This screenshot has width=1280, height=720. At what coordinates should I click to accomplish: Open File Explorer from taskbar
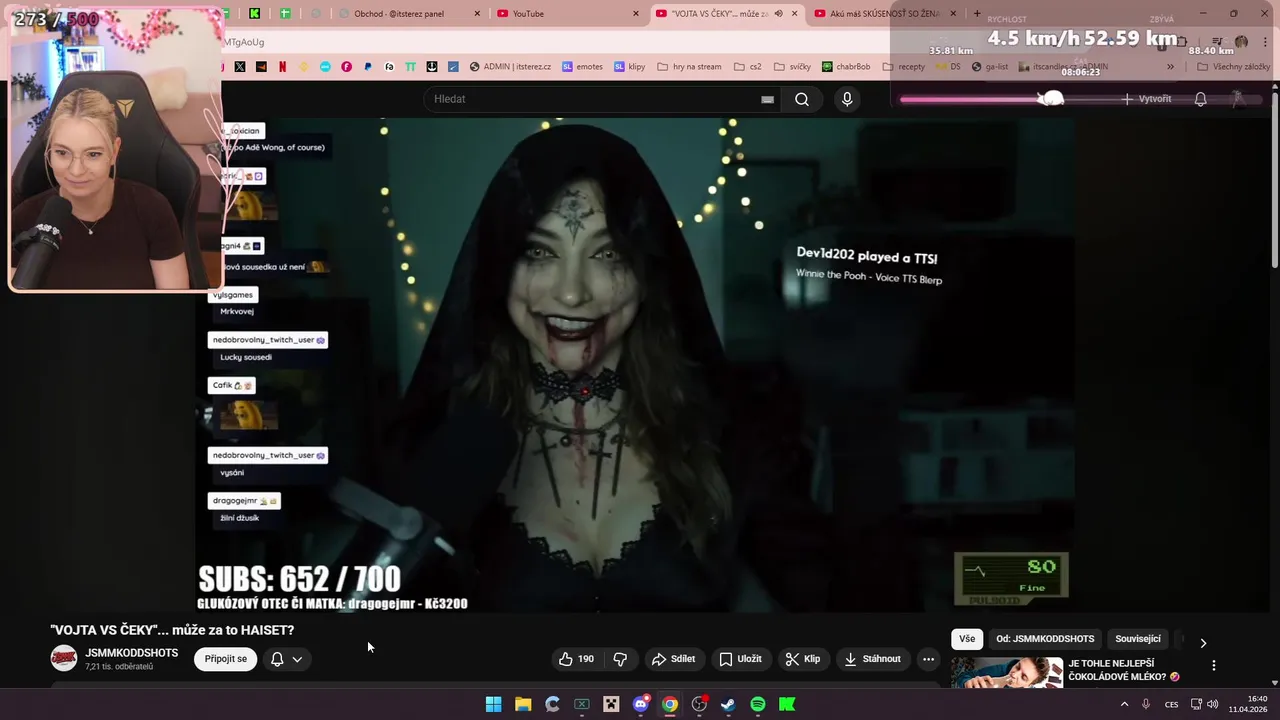pyautogui.click(x=523, y=704)
